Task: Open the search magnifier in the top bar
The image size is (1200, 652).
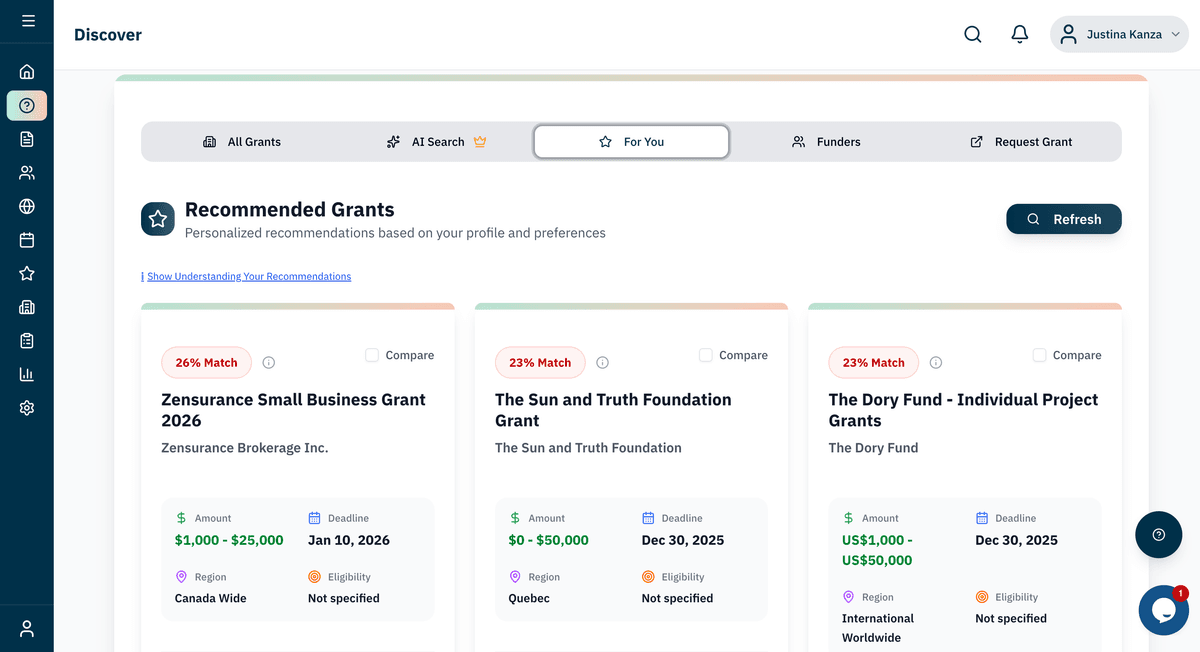Action: [x=972, y=33]
